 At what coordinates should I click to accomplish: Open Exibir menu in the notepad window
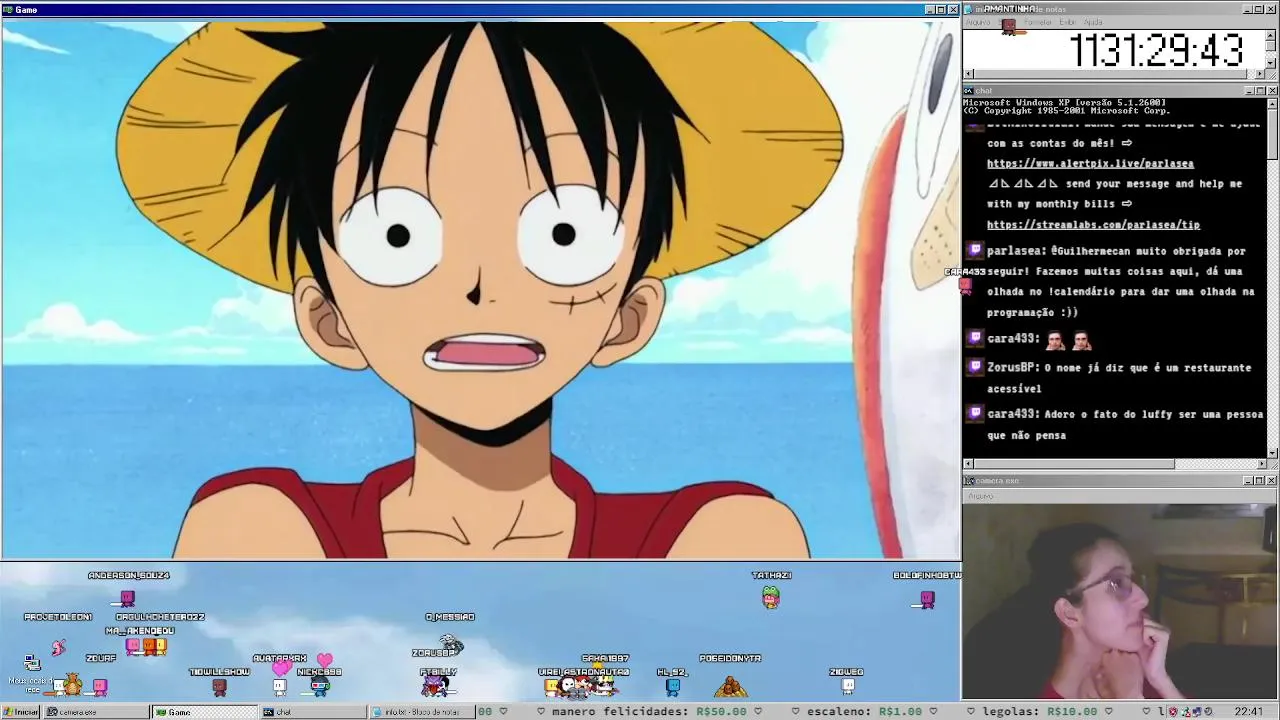point(1068,22)
